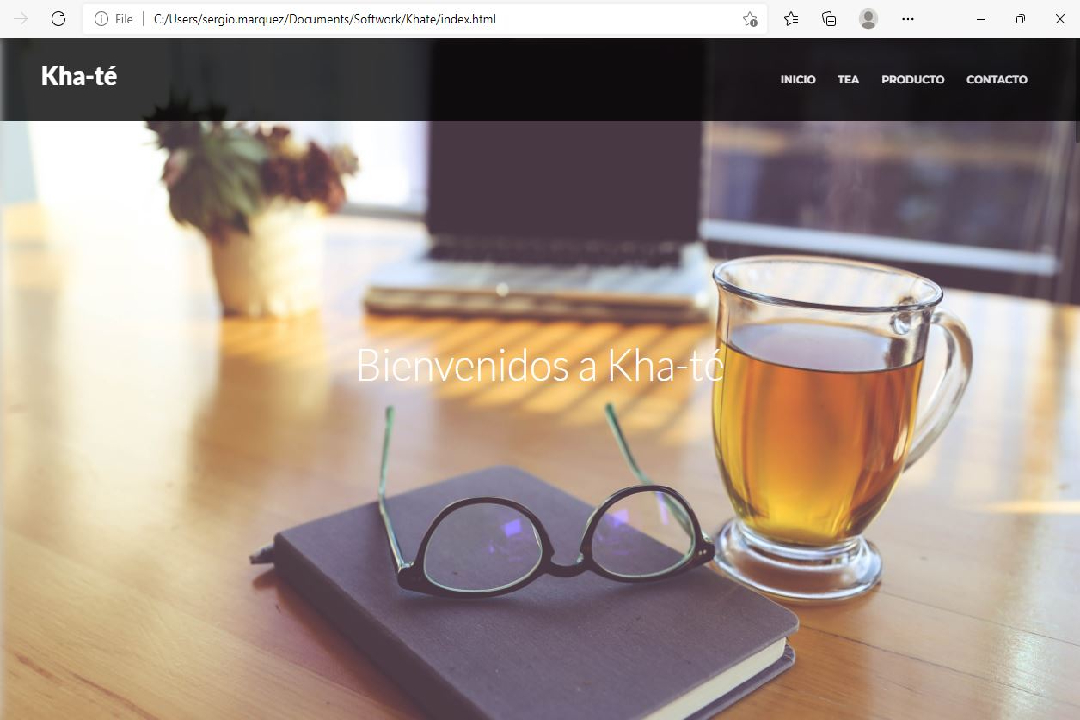Open Settings and more ellipsis menu
The height and width of the screenshot is (720, 1080).
tap(907, 19)
